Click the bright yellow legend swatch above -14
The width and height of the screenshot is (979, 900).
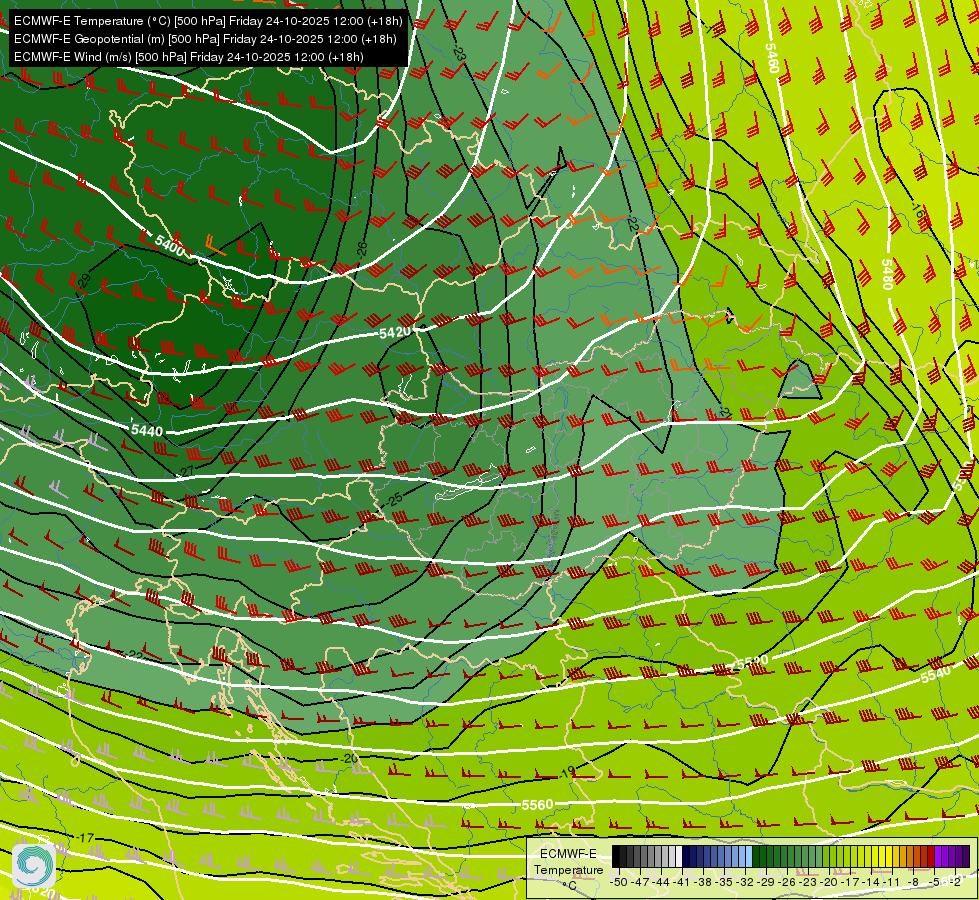[x=875, y=856]
